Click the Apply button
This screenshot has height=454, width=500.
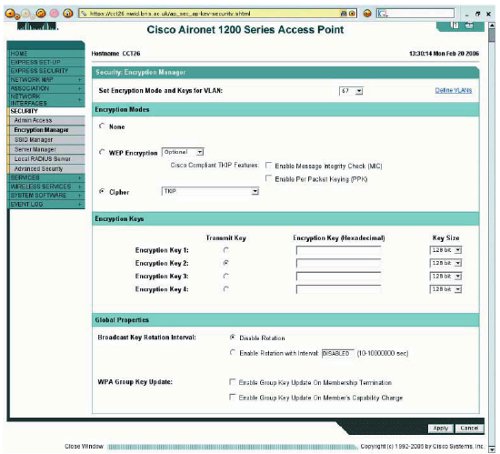(x=440, y=428)
